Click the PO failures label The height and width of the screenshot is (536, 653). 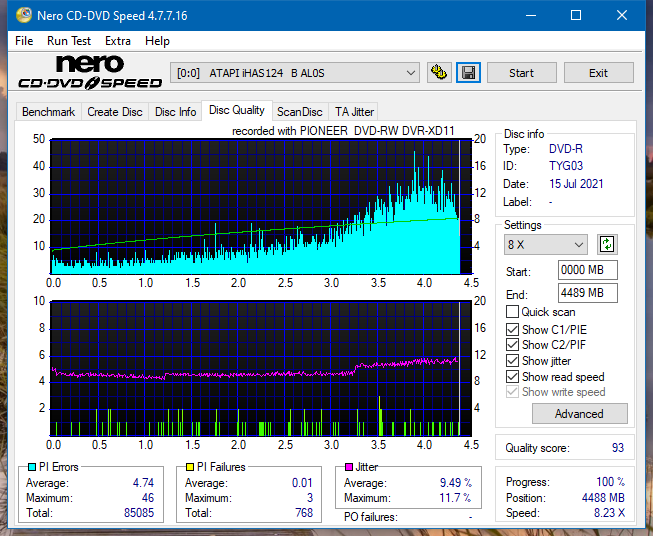pos(371,517)
